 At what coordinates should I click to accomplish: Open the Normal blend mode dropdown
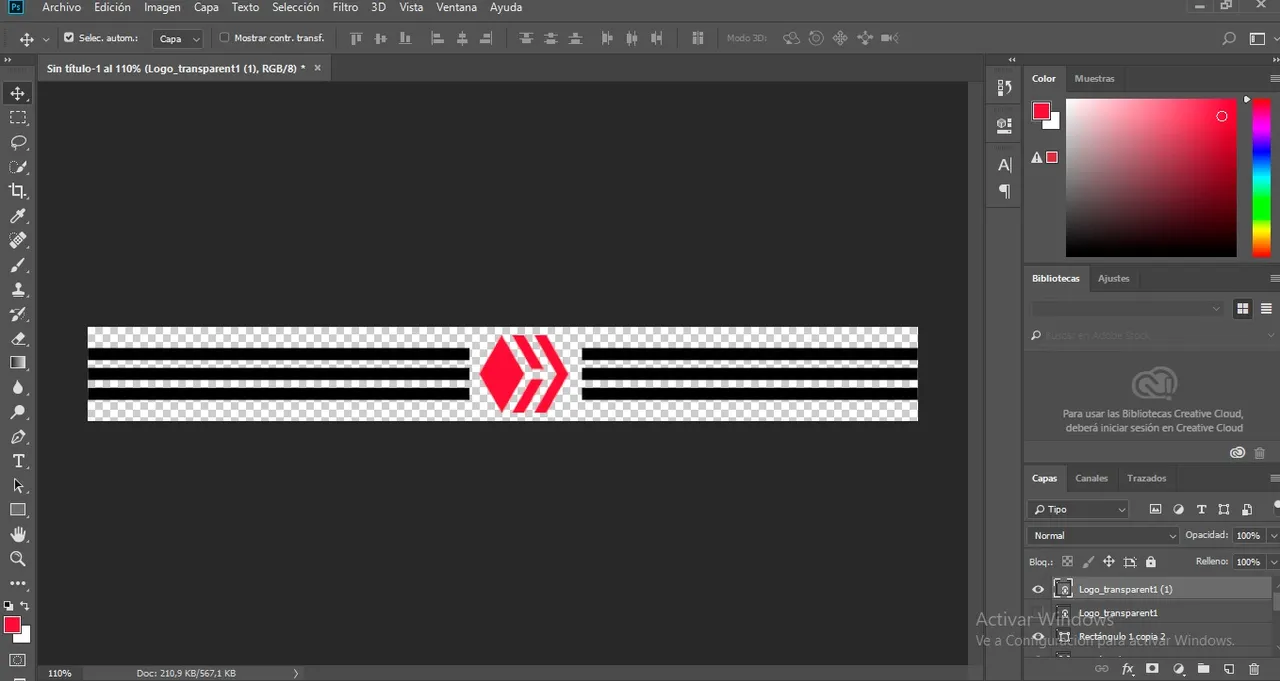(1103, 536)
